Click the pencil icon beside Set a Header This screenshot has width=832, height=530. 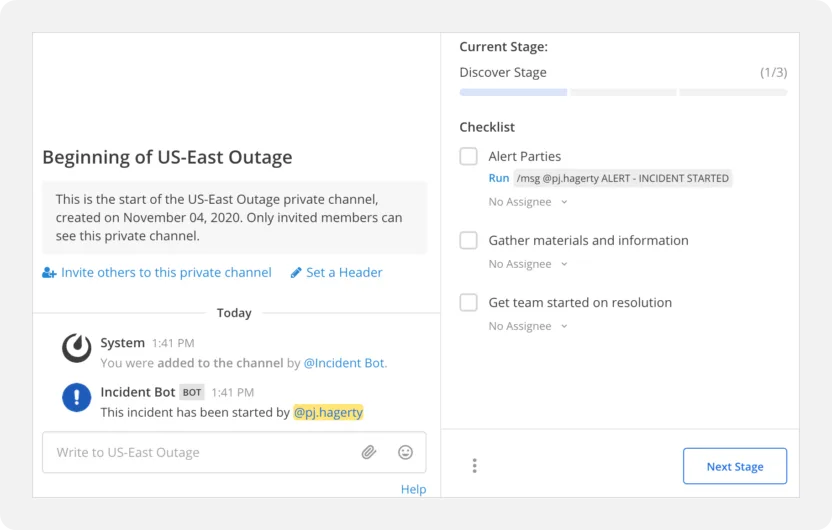[x=296, y=273]
